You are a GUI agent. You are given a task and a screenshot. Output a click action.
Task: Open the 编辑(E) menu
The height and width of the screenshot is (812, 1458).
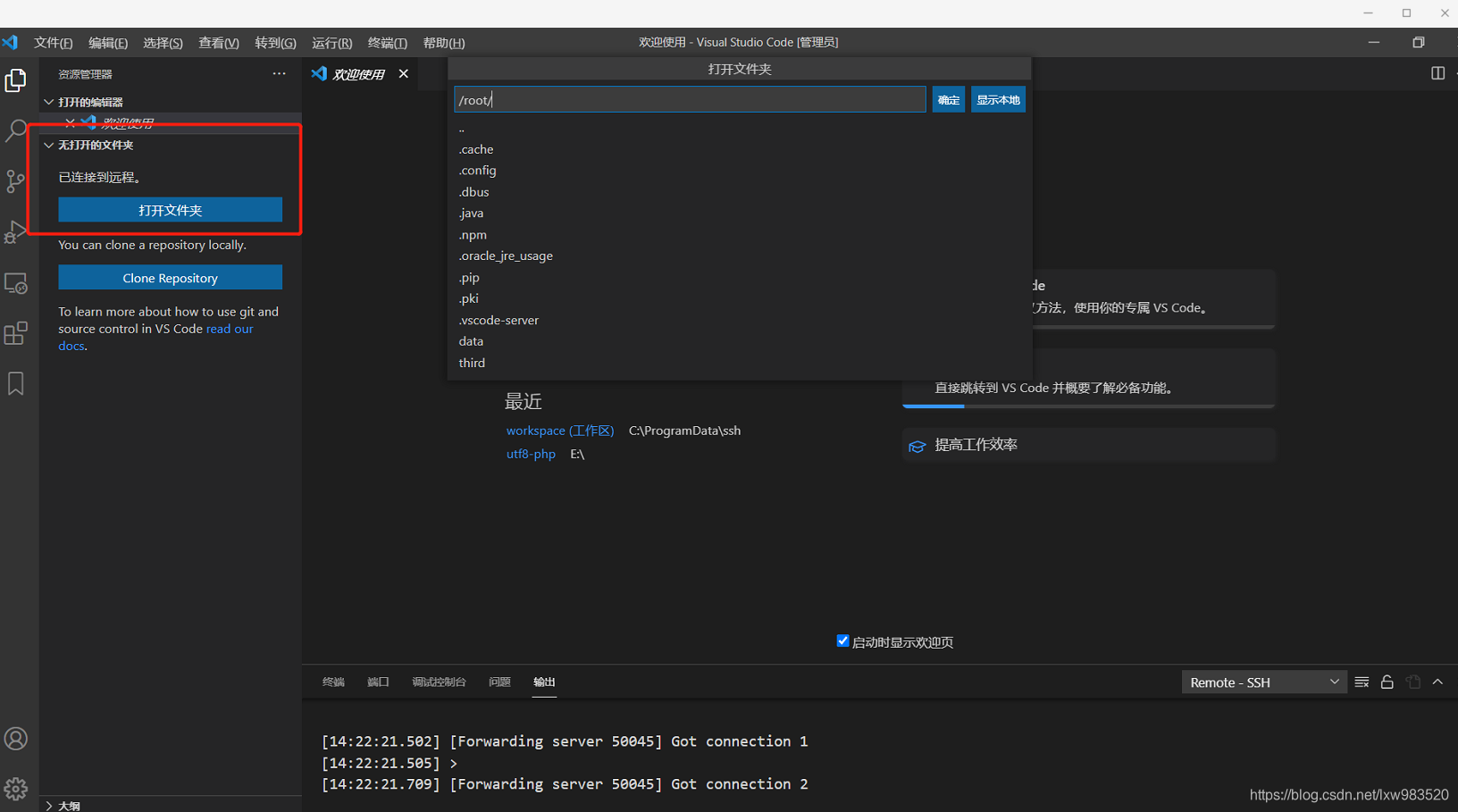coord(108,43)
